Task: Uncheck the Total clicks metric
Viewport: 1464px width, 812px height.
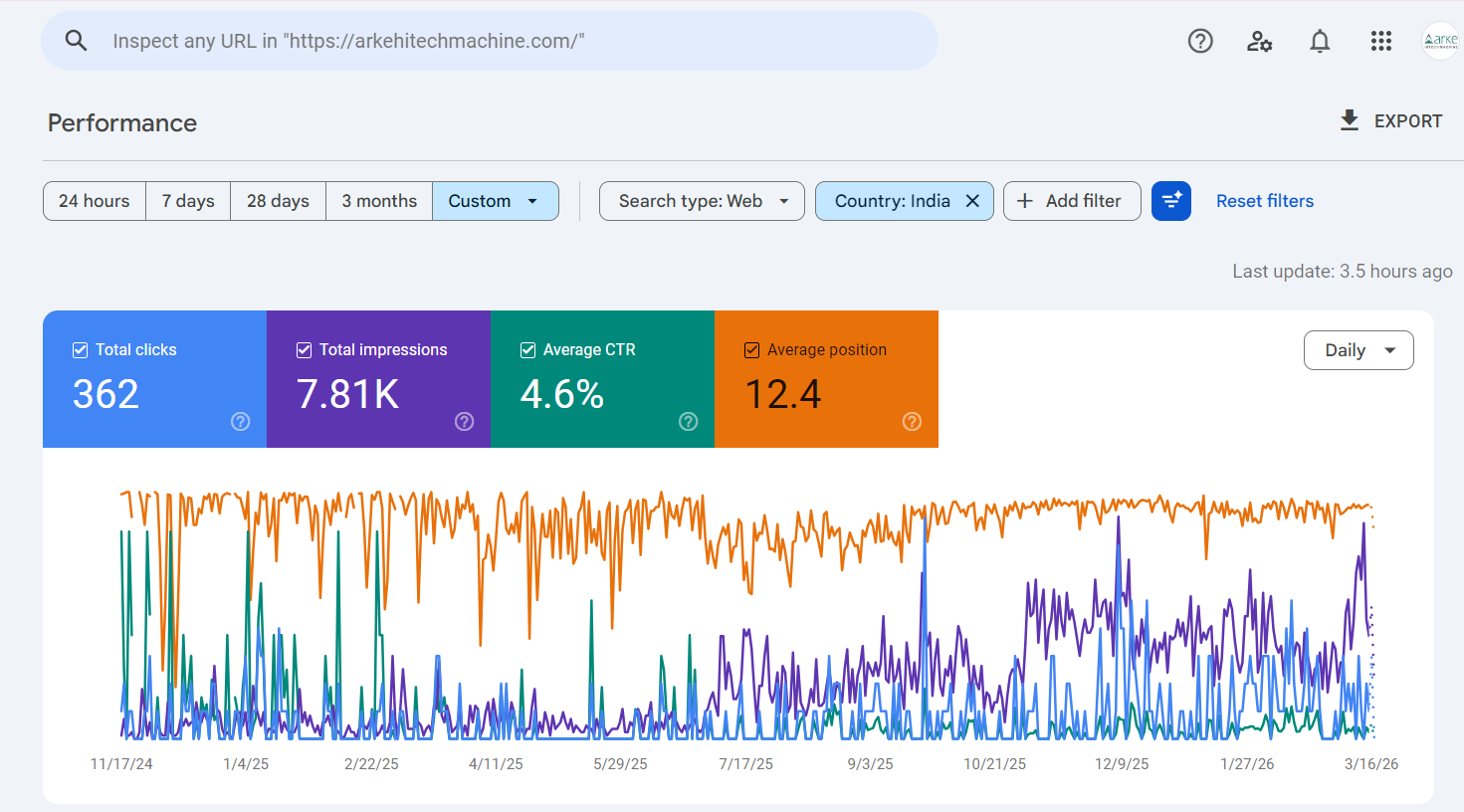Action: click(x=80, y=349)
